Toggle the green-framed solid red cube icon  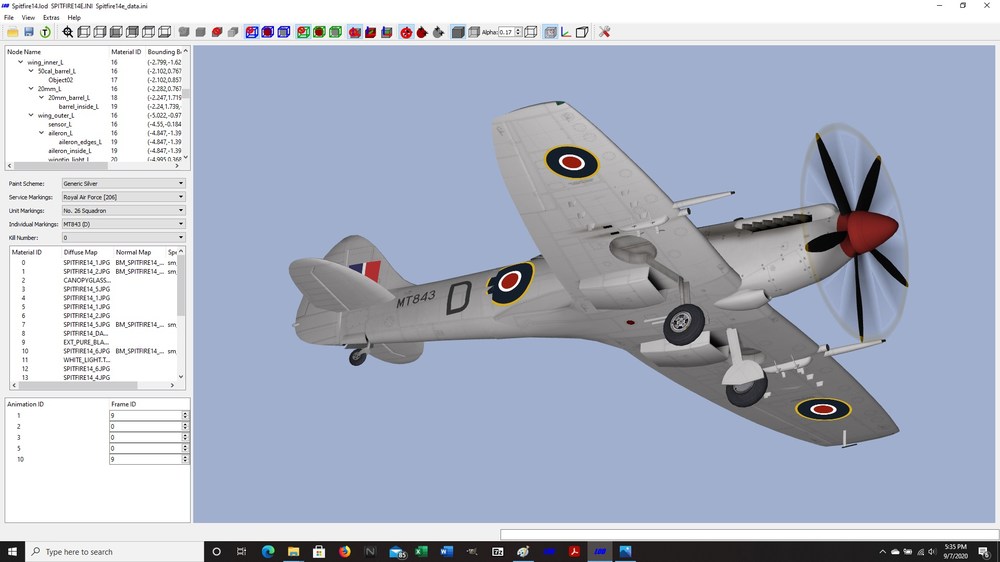[x=319, y=32]
